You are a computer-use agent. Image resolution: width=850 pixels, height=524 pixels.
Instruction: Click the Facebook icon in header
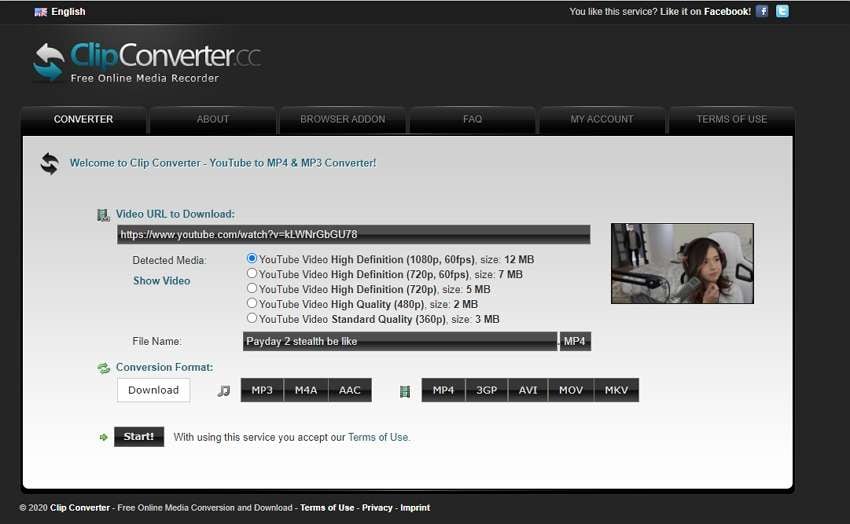762,11
